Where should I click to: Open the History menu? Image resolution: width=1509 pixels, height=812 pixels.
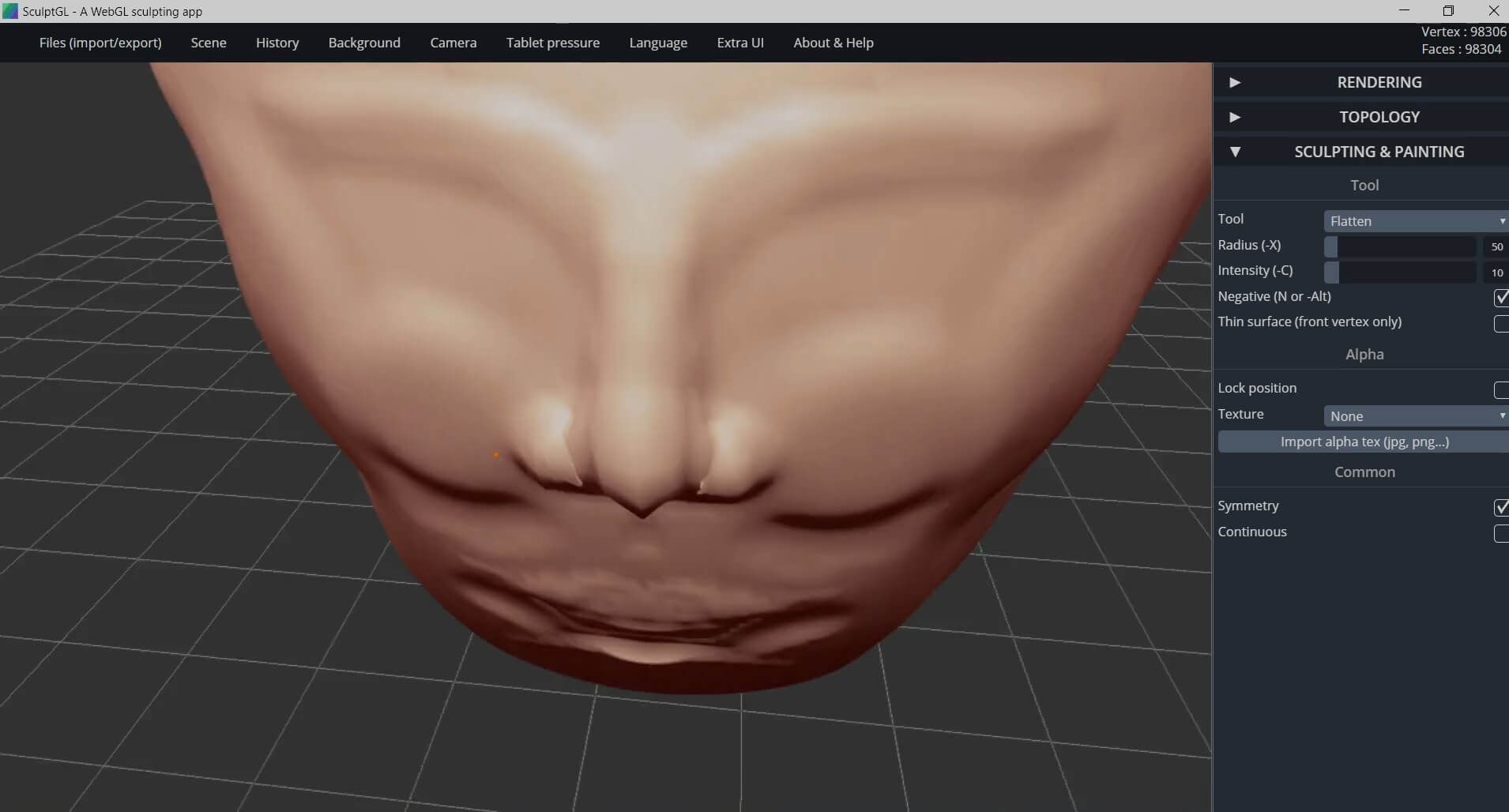277,43
